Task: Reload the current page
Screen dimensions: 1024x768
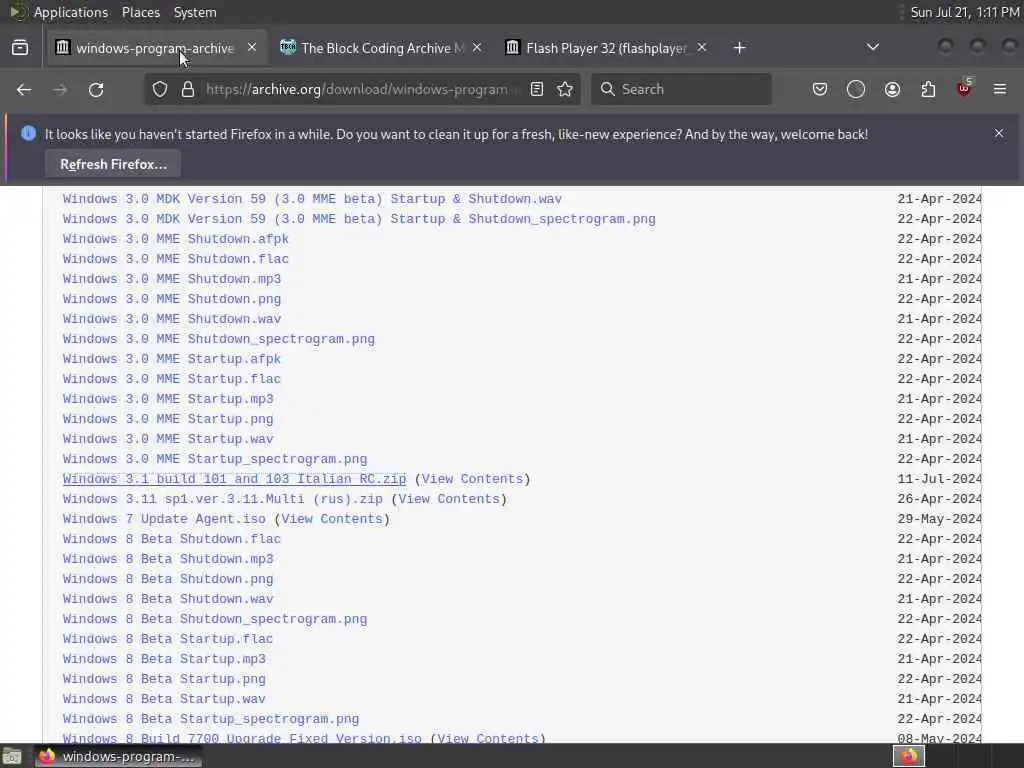Action: (x=96, y=89)
